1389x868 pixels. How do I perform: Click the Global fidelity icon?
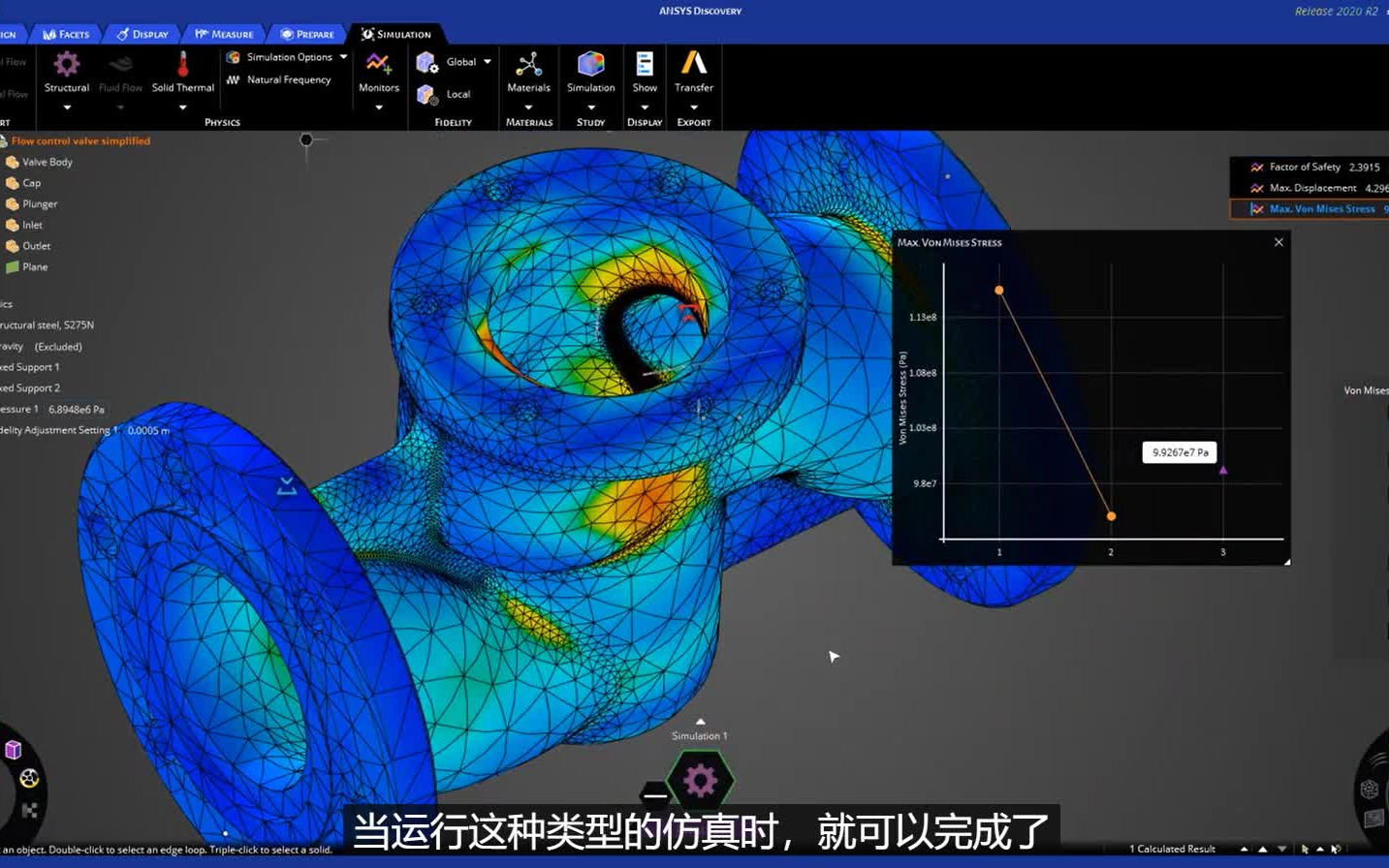(426, 61)
